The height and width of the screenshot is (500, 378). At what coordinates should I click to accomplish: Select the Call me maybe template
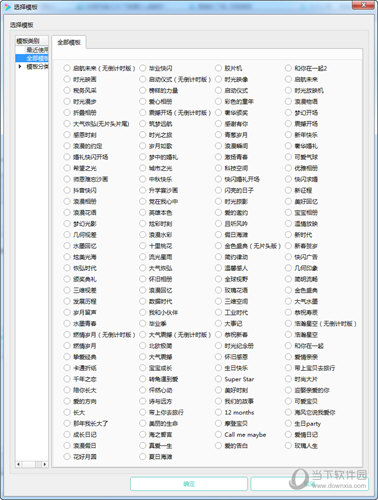click(x=218, y=435)
